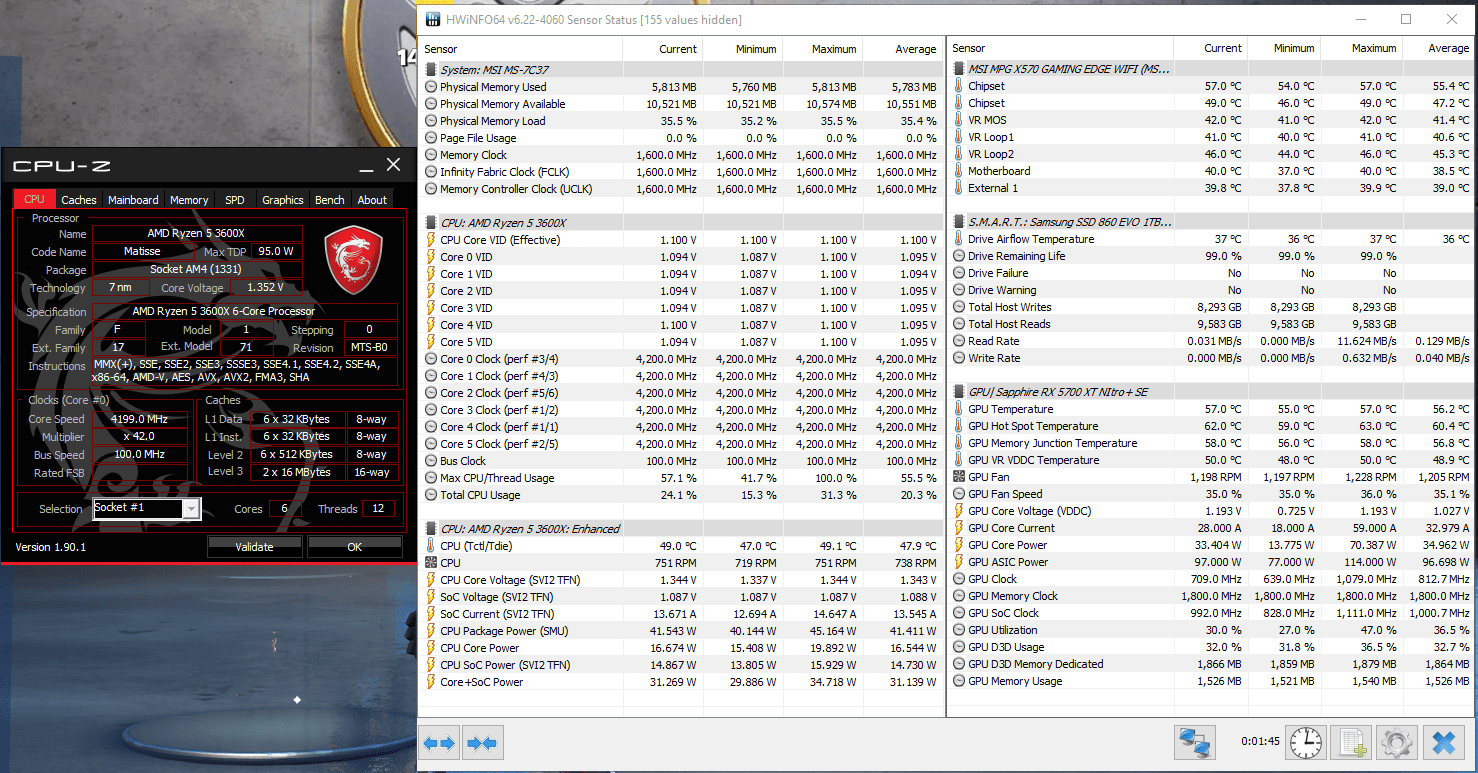Image resolution: width=1478 pixels, height=773 pixels.
Task: Click the MSI MPG X570 GAMING EDGE group icon
Action: tap(959, 69)
